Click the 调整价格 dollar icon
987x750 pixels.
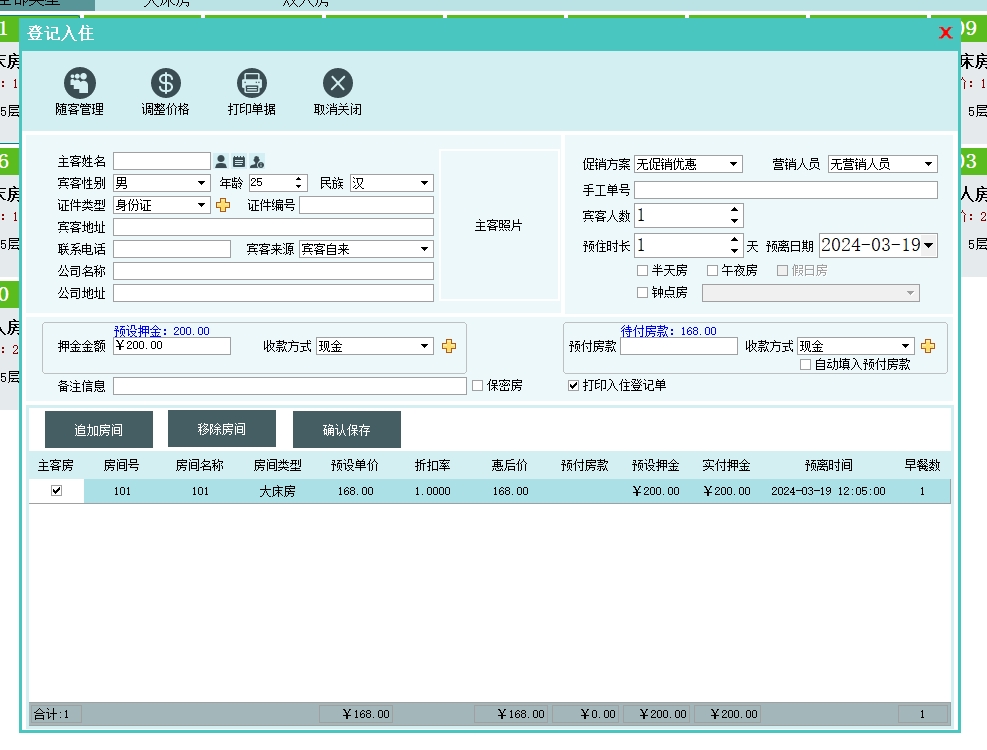[x=165, y=83]
